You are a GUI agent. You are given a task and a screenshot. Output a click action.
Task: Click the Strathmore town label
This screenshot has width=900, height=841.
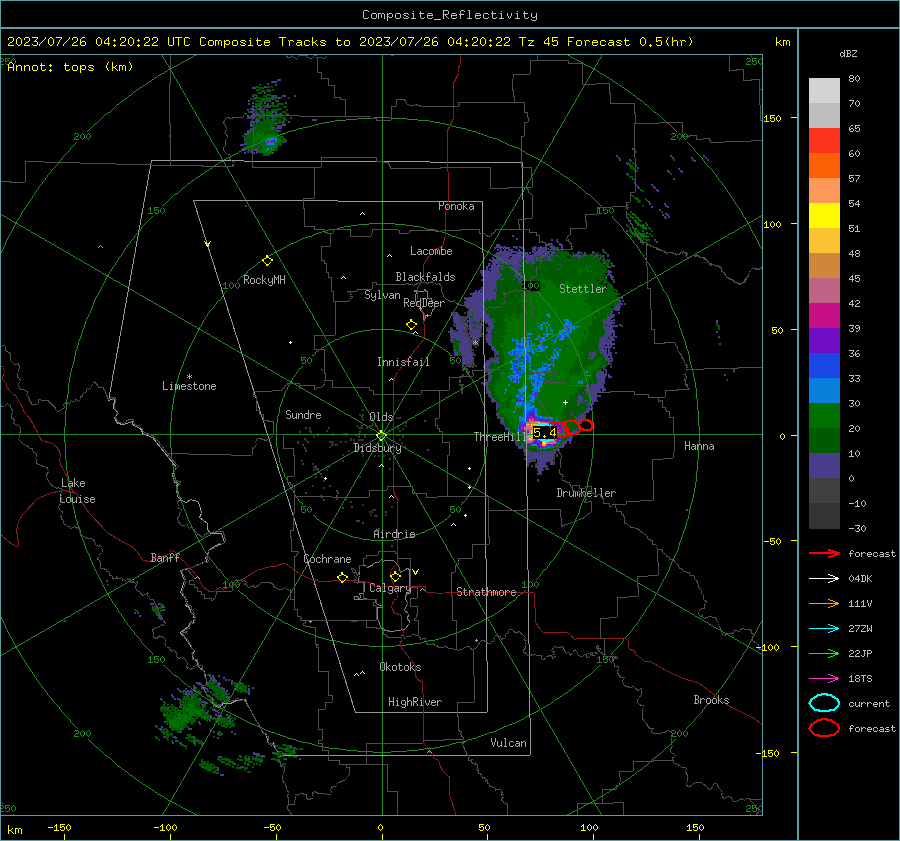pos(486,592)
